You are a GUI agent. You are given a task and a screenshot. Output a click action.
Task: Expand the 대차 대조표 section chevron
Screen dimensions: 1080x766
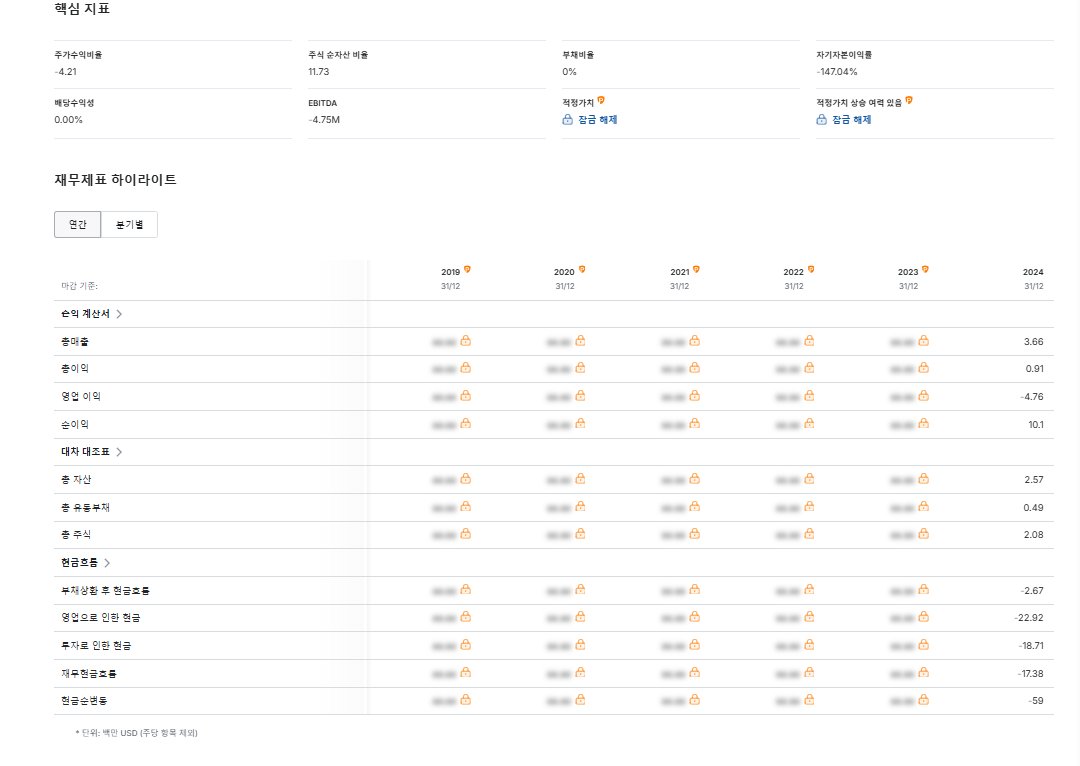click(119, 452)
